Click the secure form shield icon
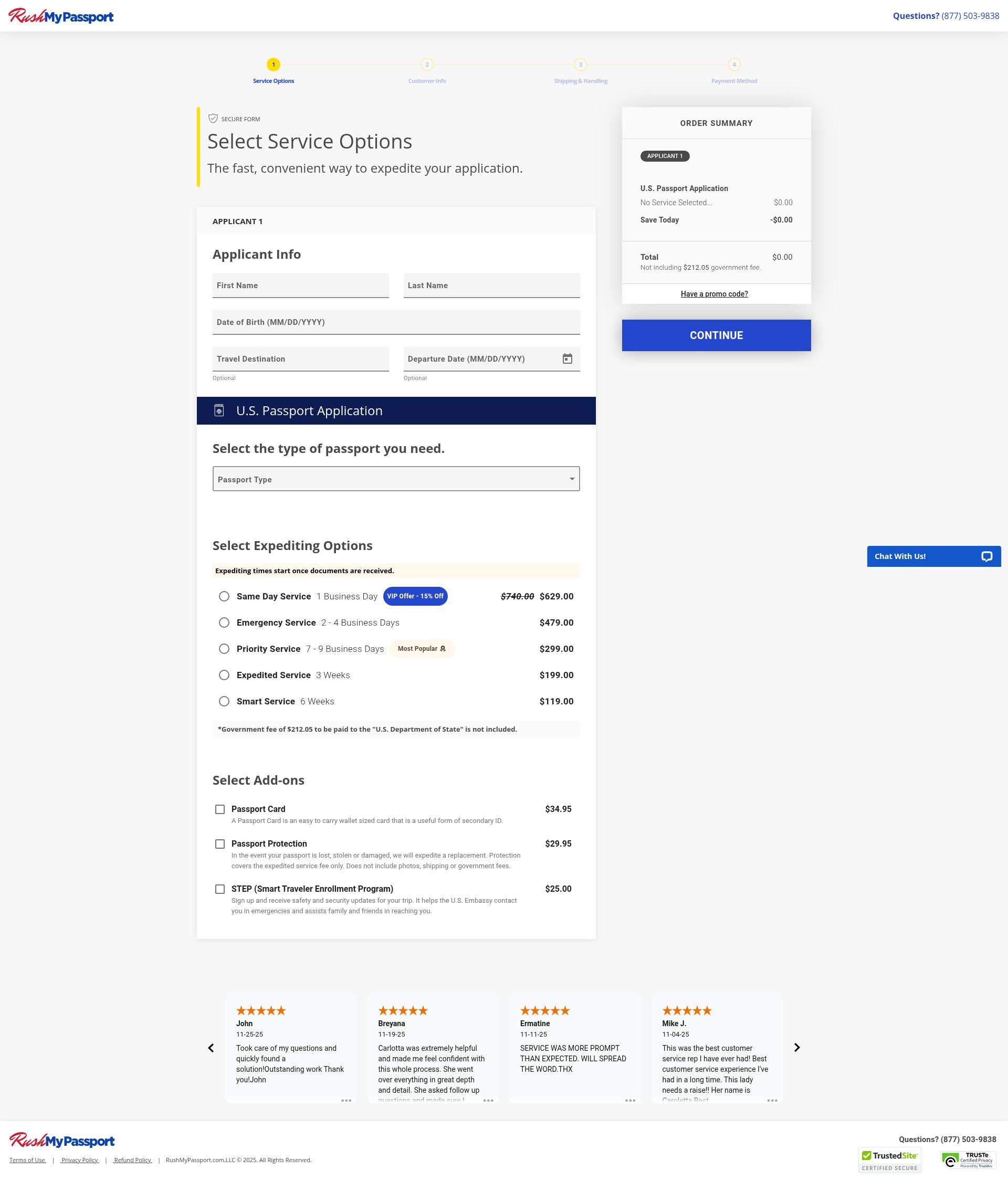 point(213,118)
